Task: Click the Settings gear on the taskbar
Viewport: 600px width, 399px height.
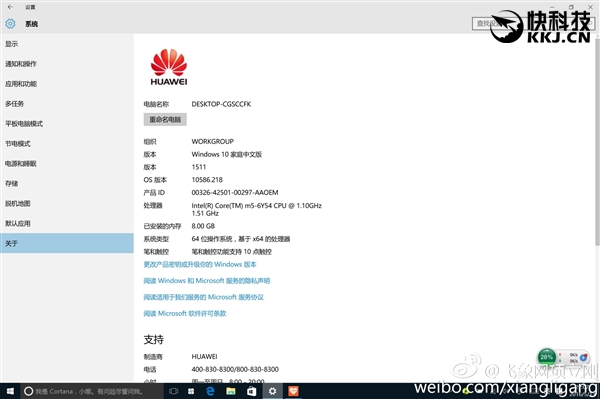Action: (x=272, y=391)
